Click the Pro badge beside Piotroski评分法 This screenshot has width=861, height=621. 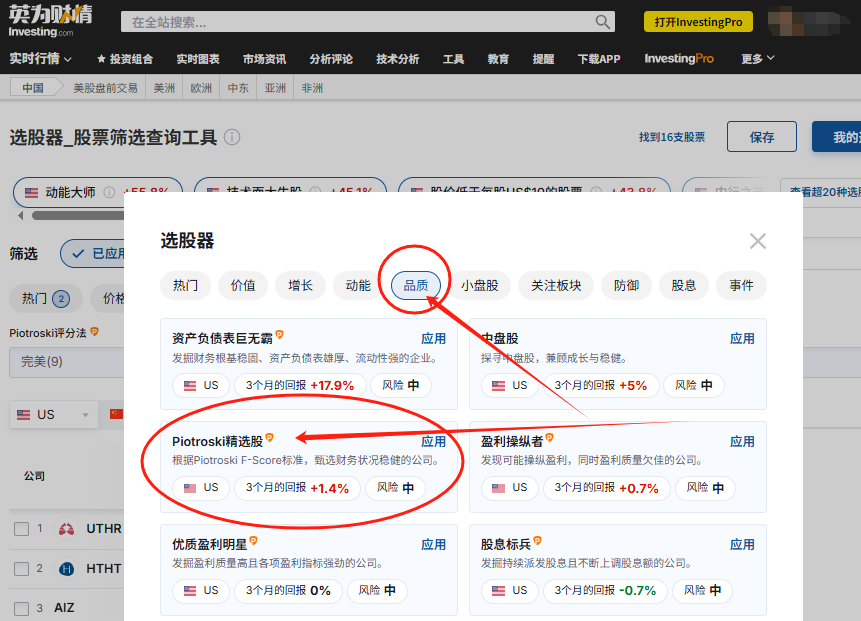pyautogui.click(x=94, y=332)
